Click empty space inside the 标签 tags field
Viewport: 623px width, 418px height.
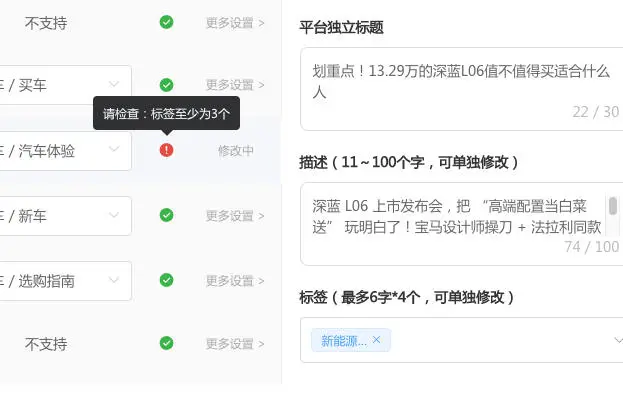tap(500, 341)
